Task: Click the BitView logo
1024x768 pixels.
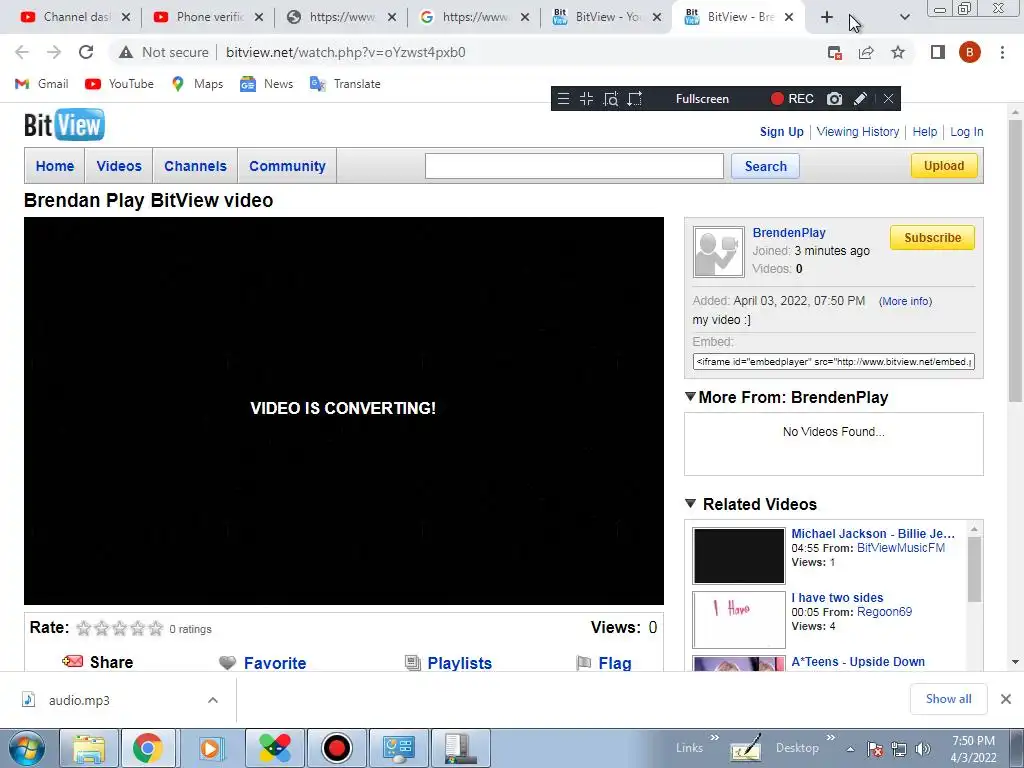Action: 64,125
